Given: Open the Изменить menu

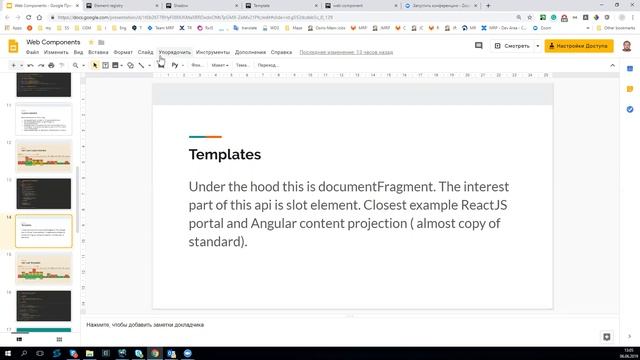Looking at the screenshot, I should [56, 52].
